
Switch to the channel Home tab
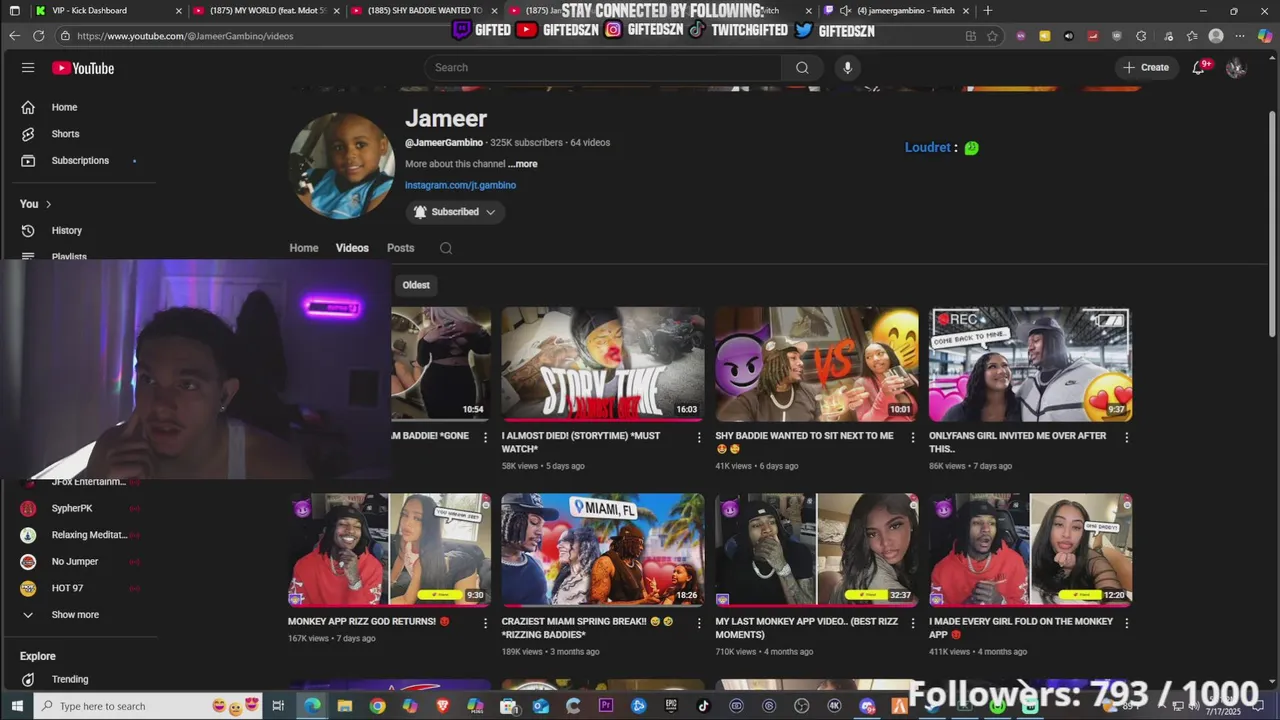(x=304, y=248)
